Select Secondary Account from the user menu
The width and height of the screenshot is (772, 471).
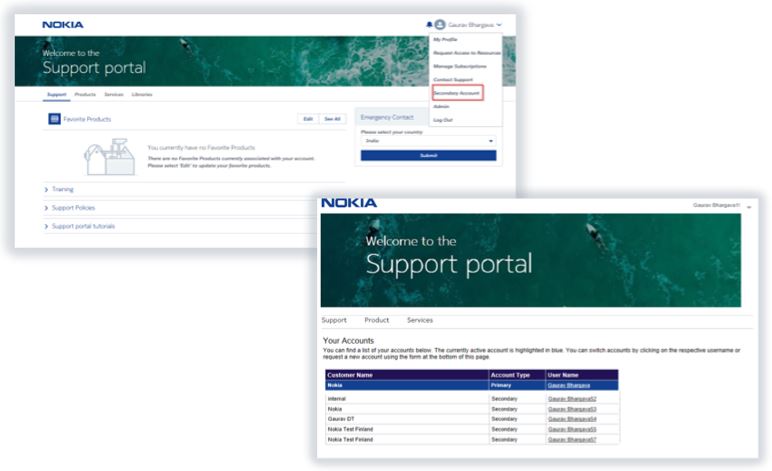(x=456, y=93)
